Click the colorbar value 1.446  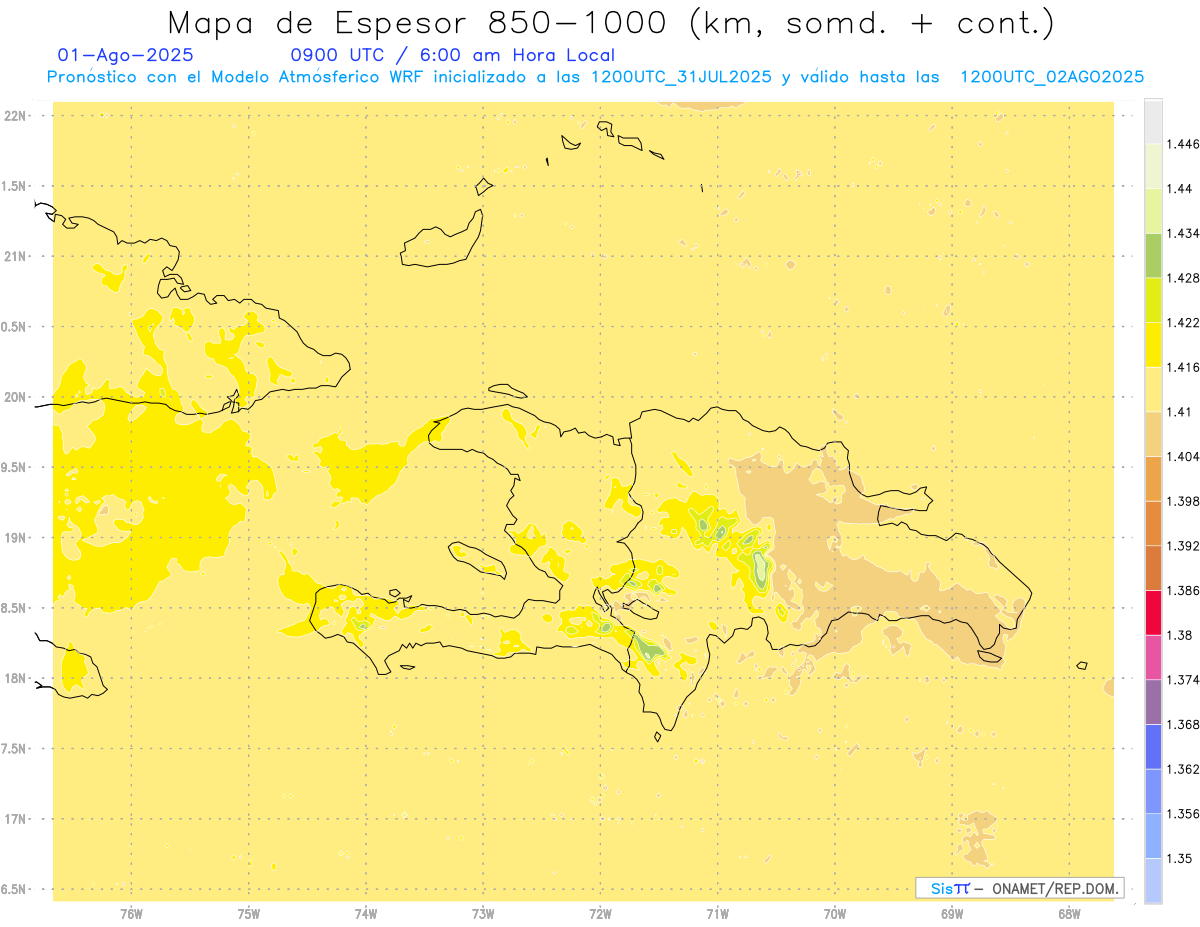1184,144
